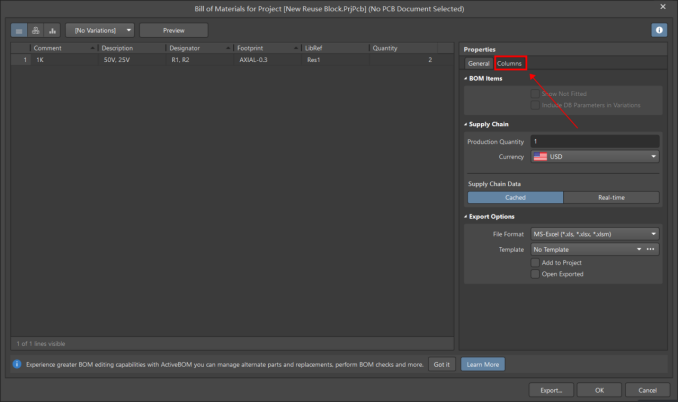This screenshot has width=679, height=402.
Task: Switch Supply Chain Data to Real-time
Action: click(611, 198)
